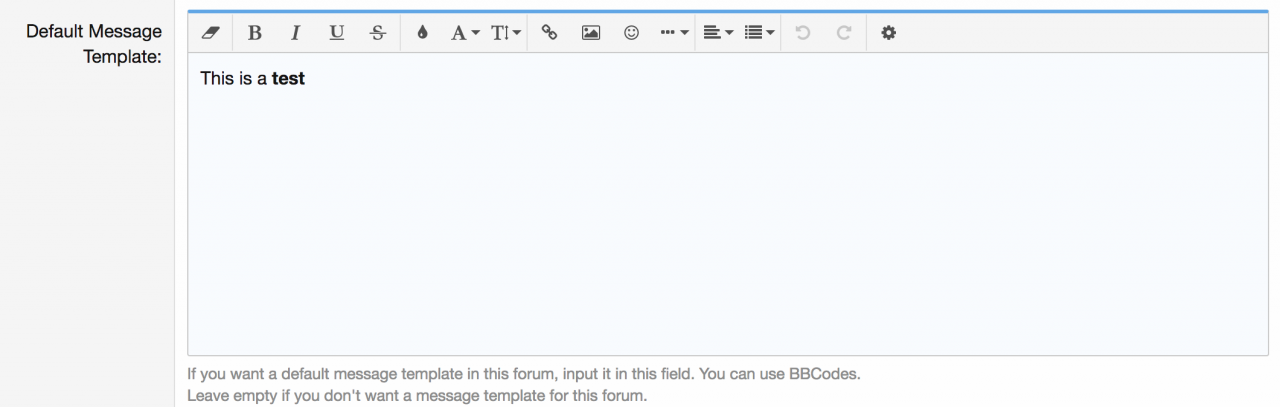Insert a link using chain icon

pyautogui.click(x=549, y=33)
